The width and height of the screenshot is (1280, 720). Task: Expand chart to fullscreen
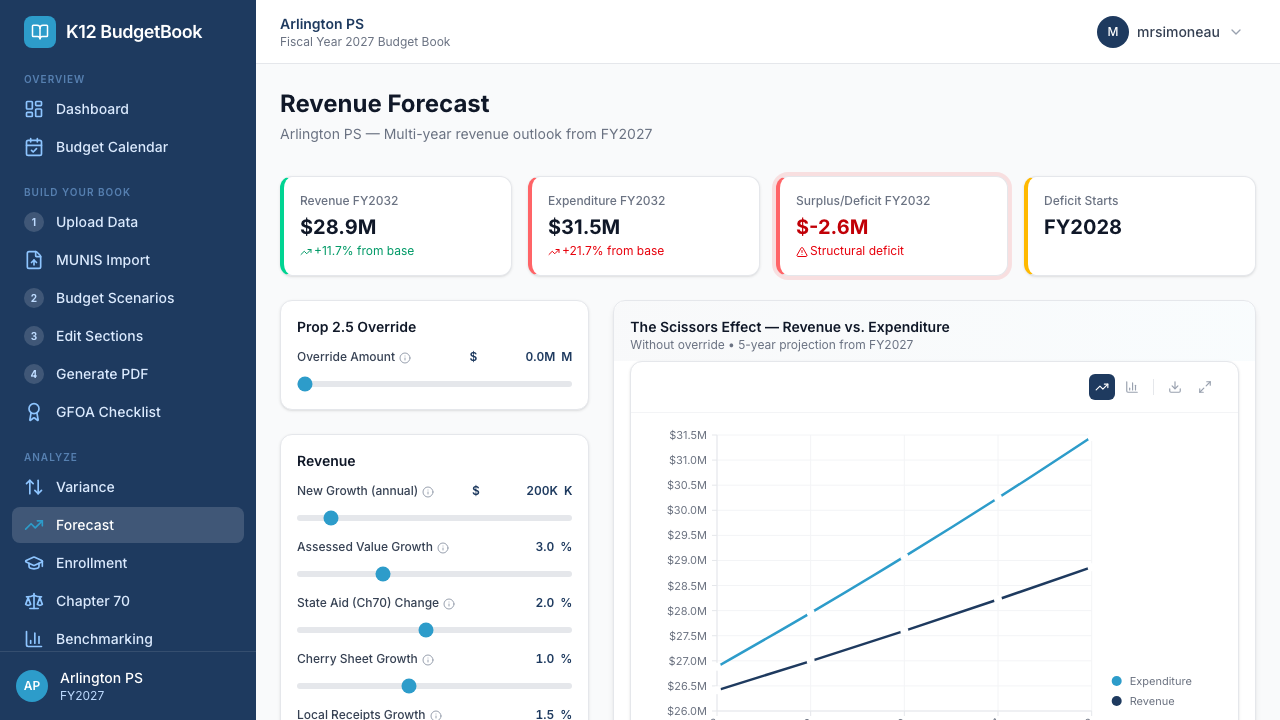pyautogui.click(x=1205, y=387)
